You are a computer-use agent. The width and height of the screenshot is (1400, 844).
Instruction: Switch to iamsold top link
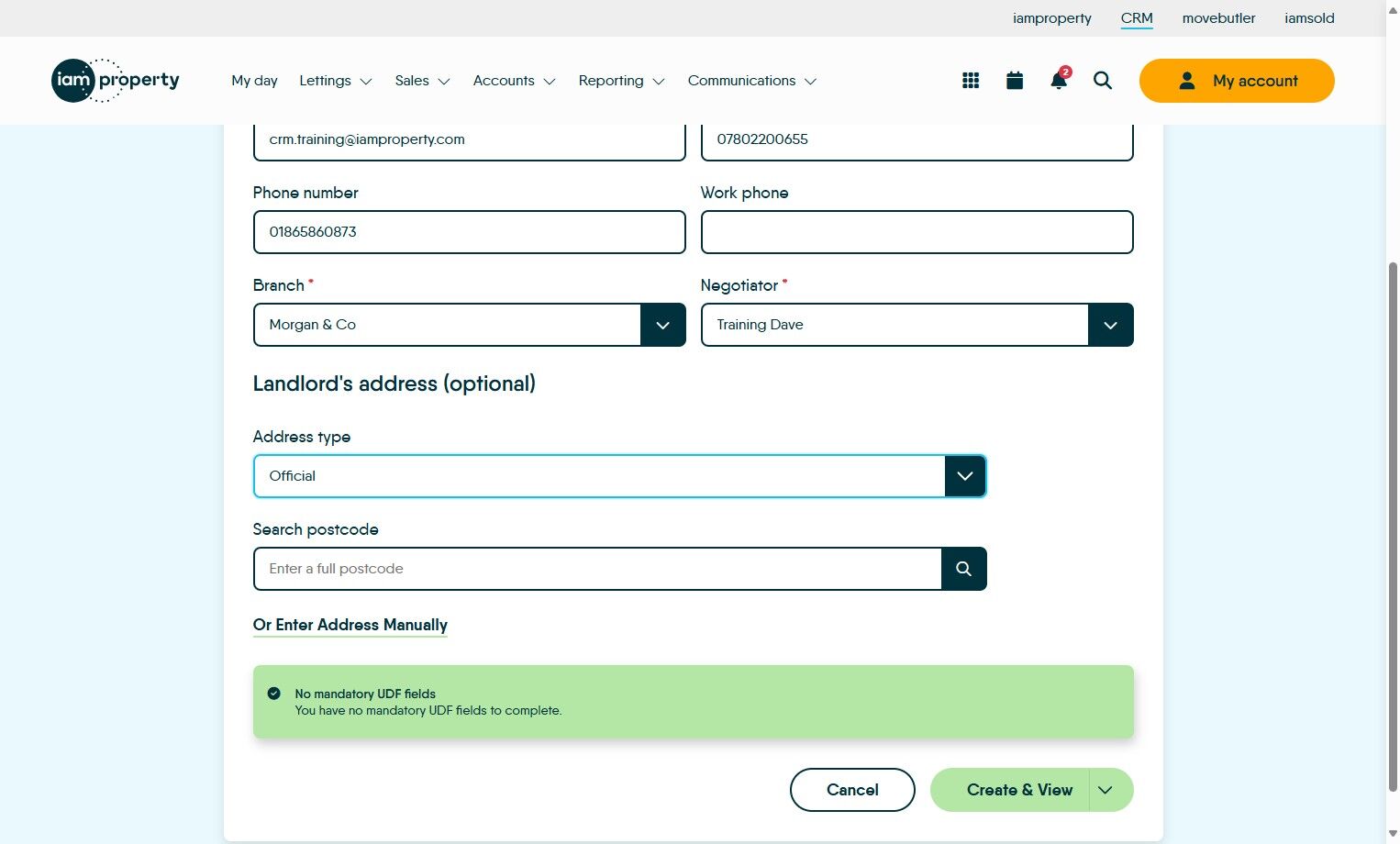(x=1309, y=18)
